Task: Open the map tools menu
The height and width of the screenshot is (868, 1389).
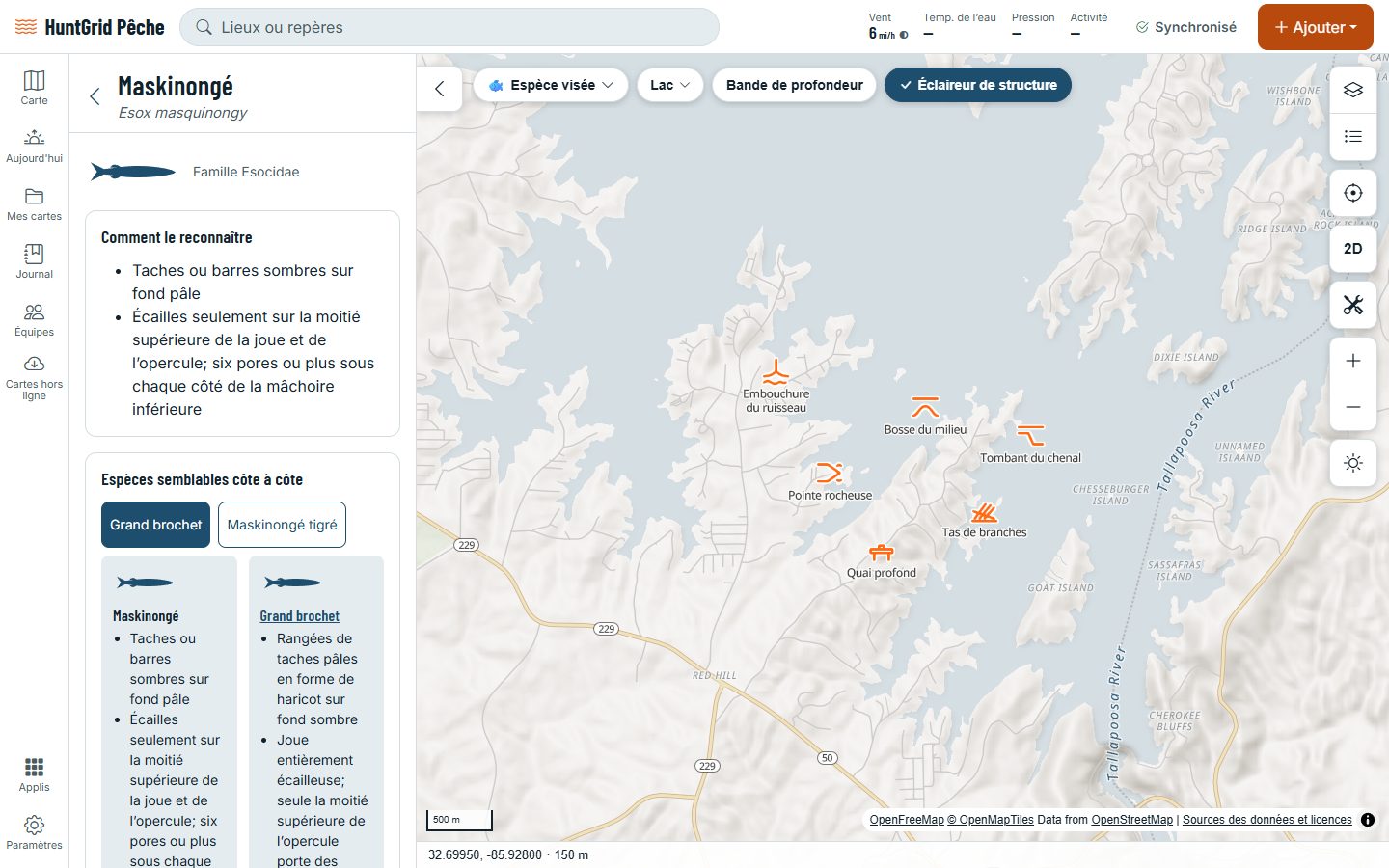Action: [x=1353, y=305]
